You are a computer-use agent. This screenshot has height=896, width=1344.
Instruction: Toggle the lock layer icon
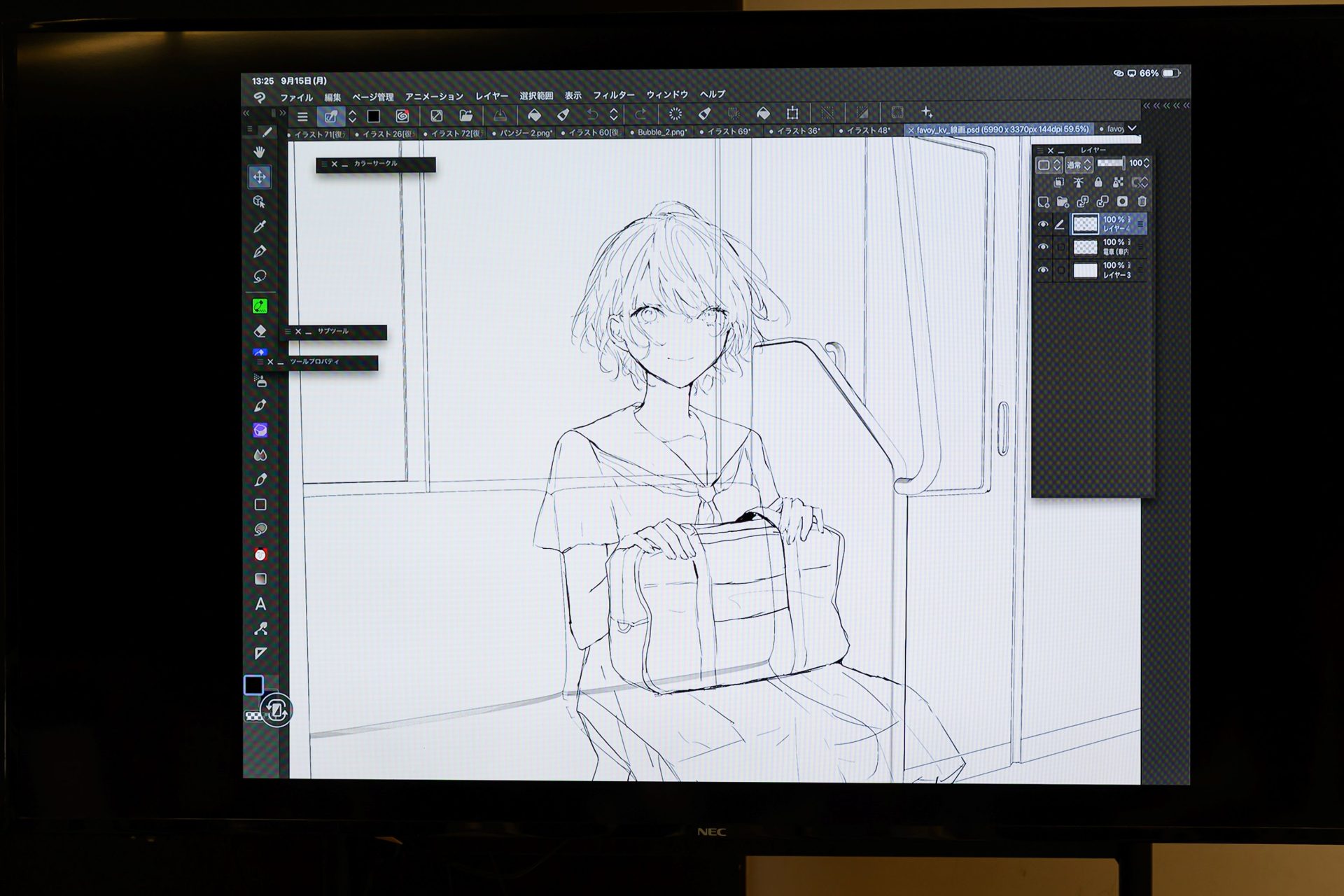(1098, 183)
